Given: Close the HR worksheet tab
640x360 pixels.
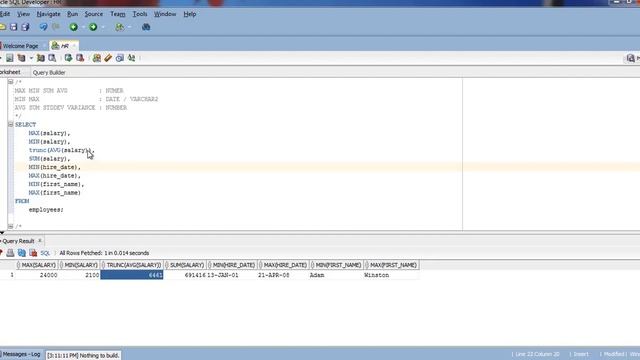Looking at the screenshot, I should 74,46.
